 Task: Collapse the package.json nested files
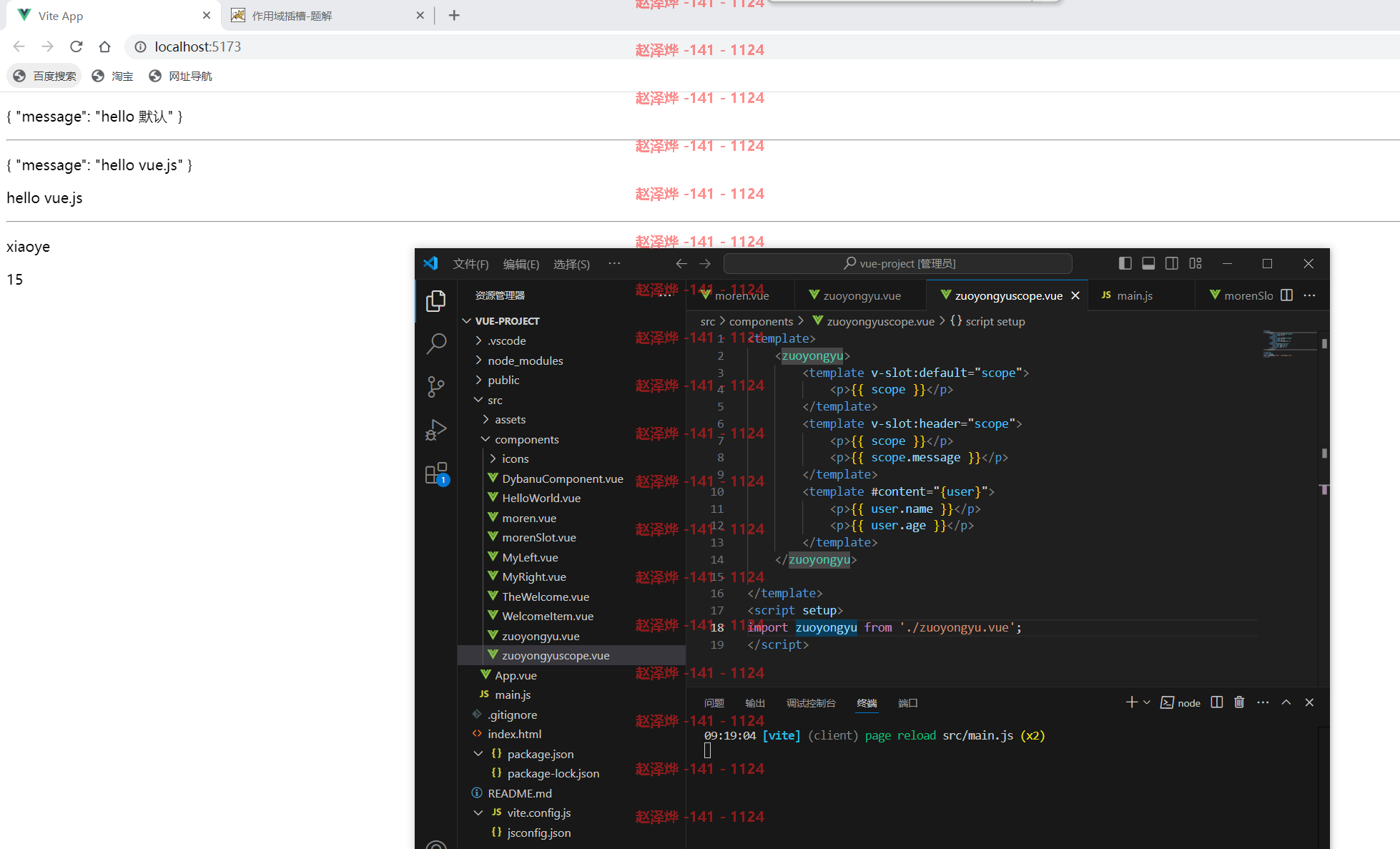click(478, 754)
